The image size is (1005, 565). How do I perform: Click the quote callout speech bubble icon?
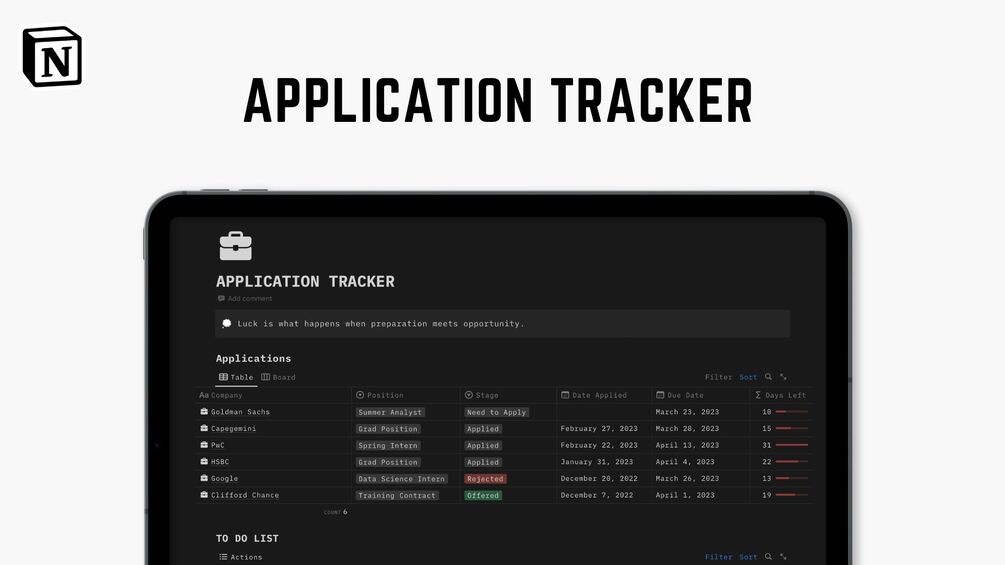click(x=226, y=323)
